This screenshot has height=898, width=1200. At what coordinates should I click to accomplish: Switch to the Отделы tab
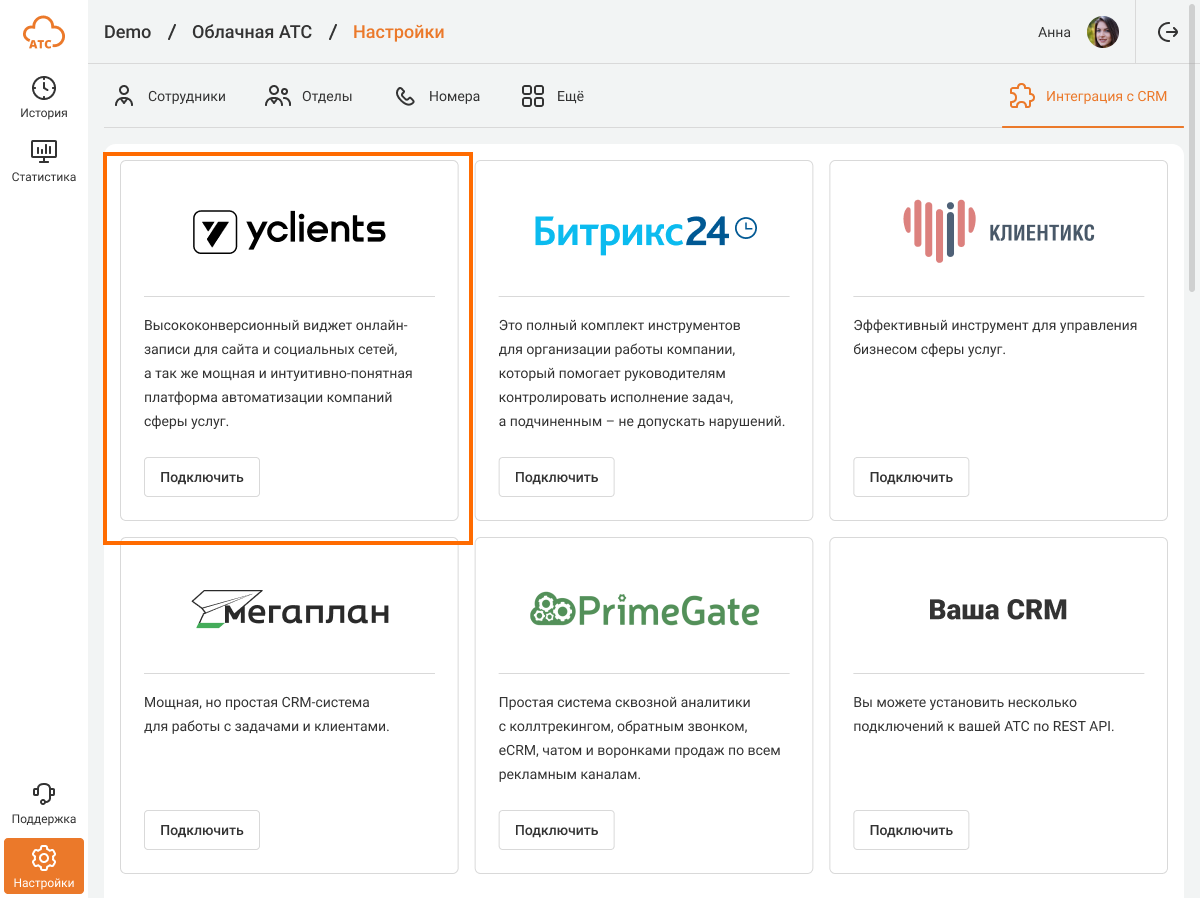(x=309, y=96)
